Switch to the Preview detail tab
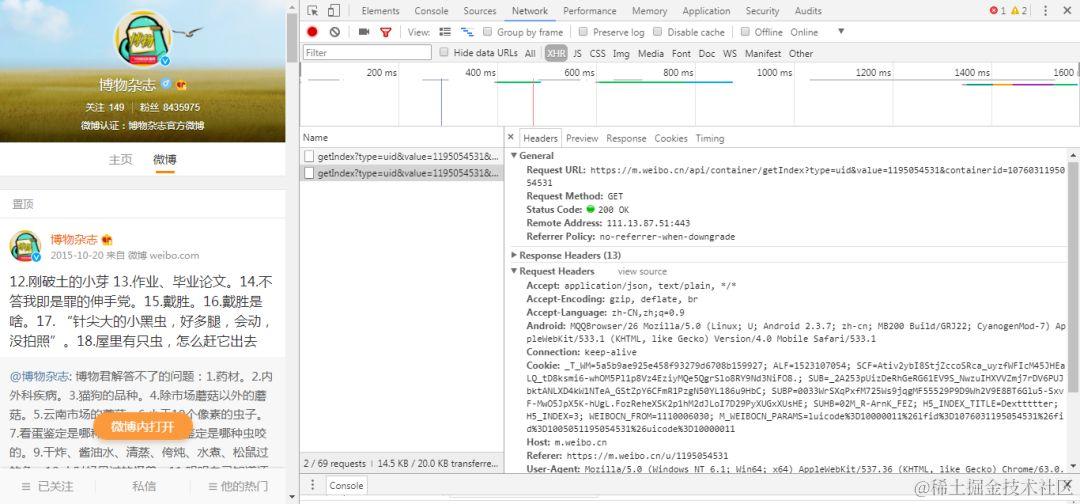 pyautogui.click(x=582, y=138)
